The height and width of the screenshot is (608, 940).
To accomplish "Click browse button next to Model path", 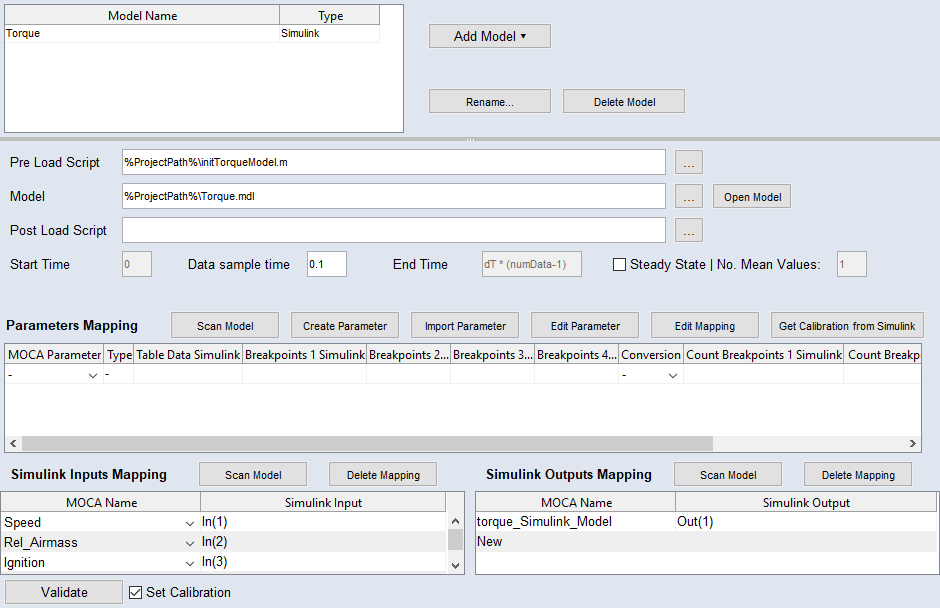I will pyautogui.click(x=689, y=197).
